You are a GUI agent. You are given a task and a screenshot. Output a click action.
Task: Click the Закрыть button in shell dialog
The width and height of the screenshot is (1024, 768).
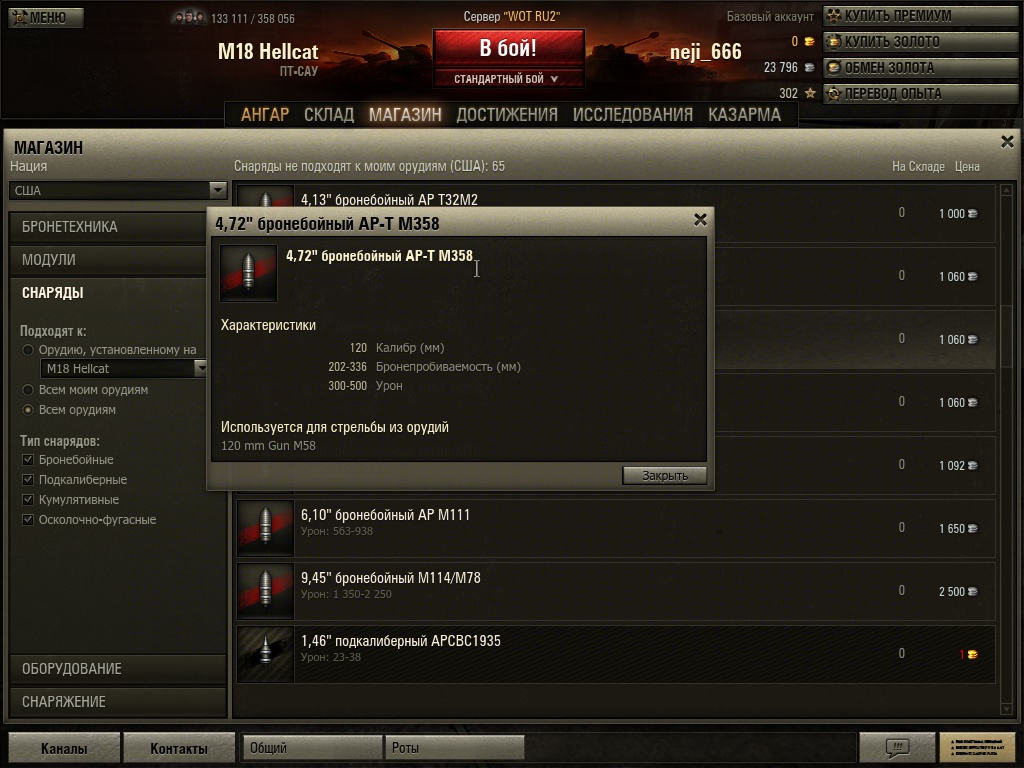664,475
